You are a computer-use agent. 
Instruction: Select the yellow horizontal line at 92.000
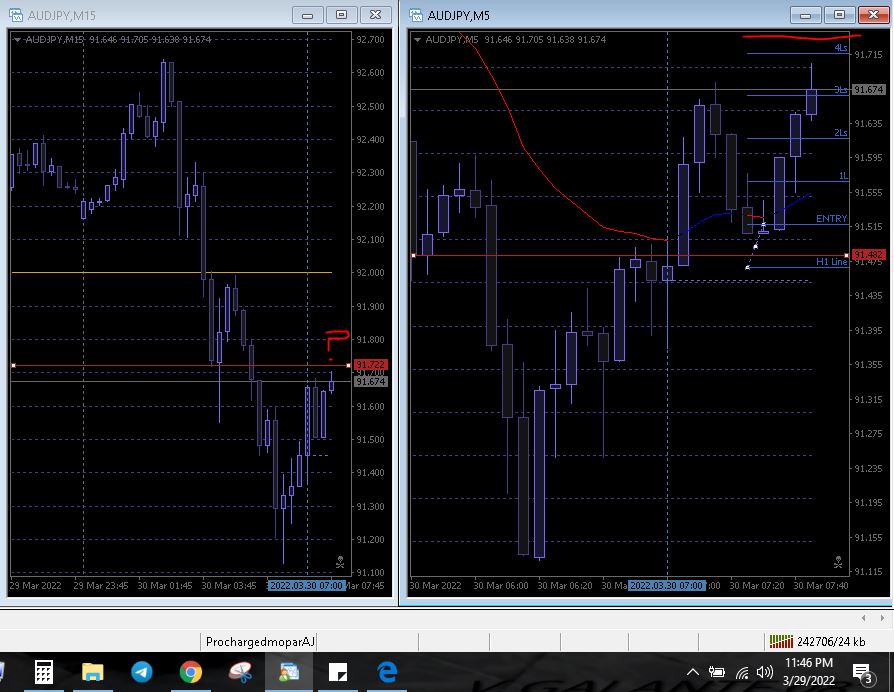pyautogui.click(x=171, y=272)
